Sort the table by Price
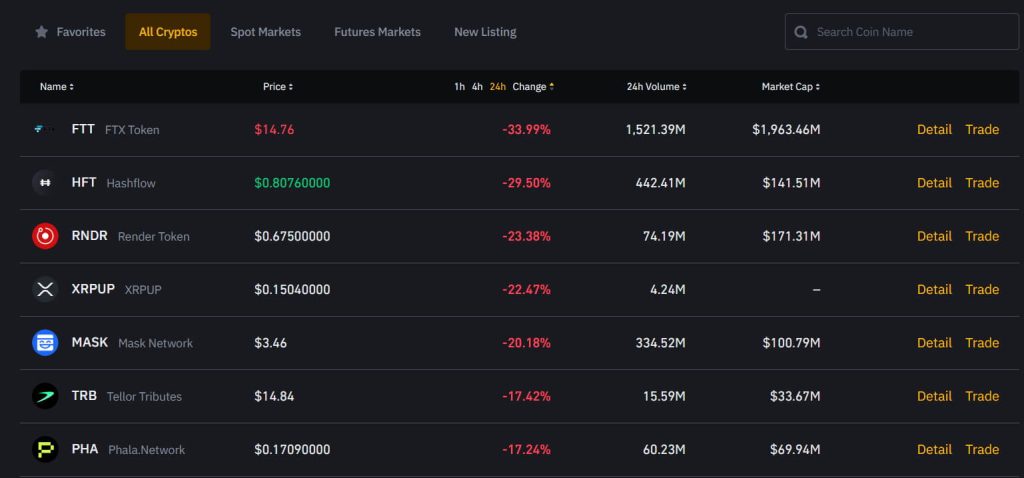1024x478 pixels. pos(278,87)
